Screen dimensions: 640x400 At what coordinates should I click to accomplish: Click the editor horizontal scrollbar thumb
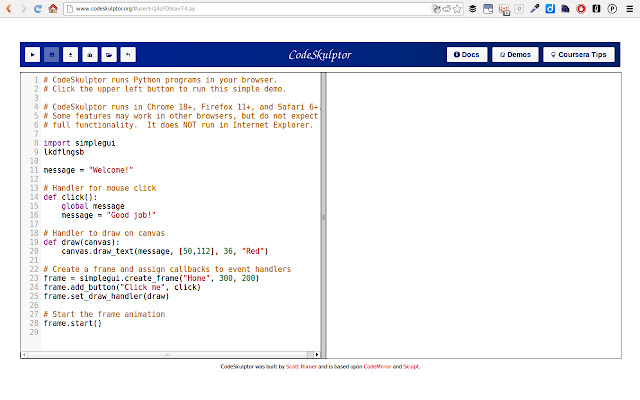coord(167,355)
